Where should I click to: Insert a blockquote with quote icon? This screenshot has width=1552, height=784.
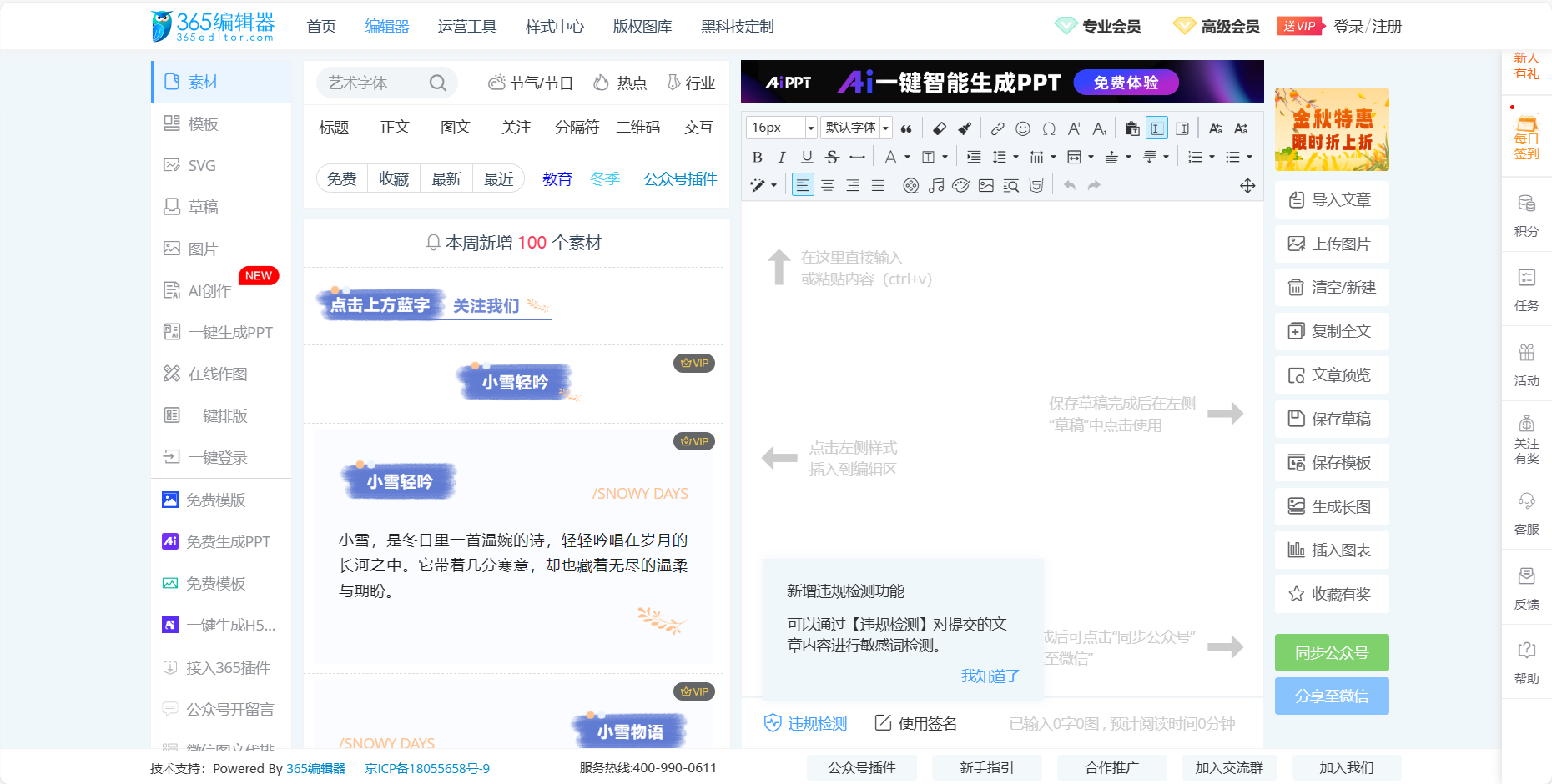(x=906, y=128)
